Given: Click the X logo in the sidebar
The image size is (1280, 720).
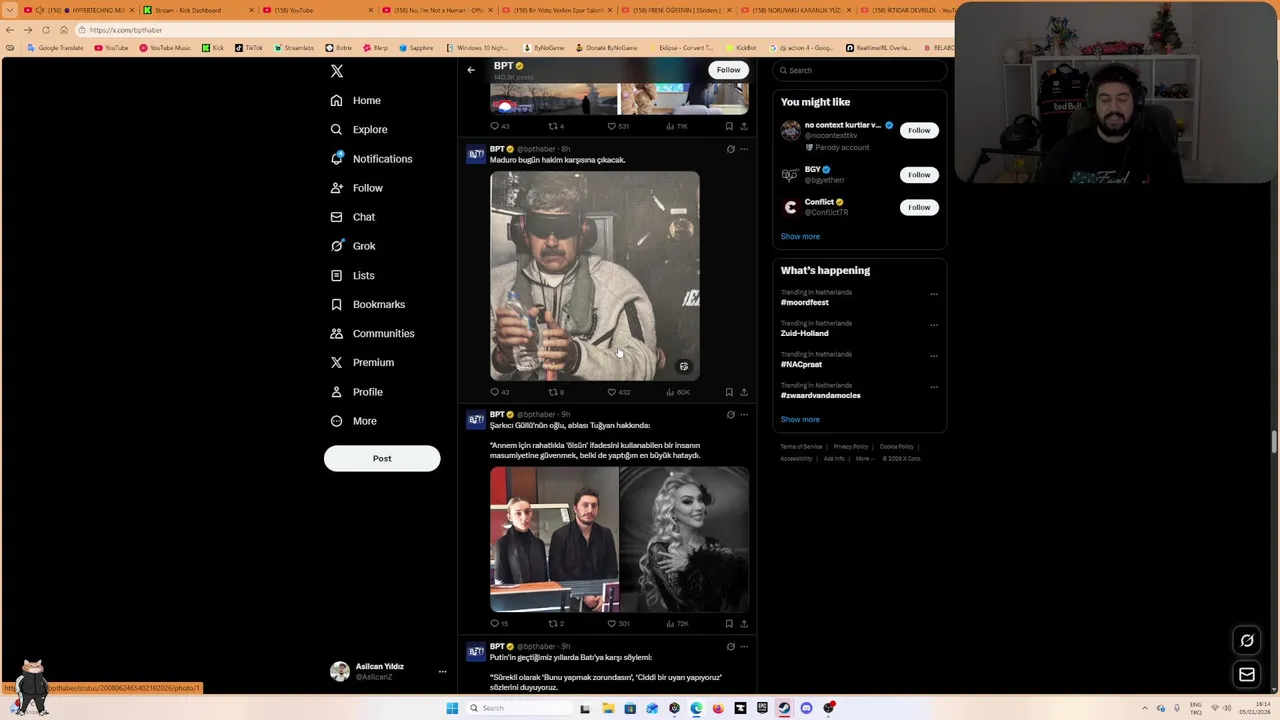Looking at the screenshot, I should [x=337, y=71].
